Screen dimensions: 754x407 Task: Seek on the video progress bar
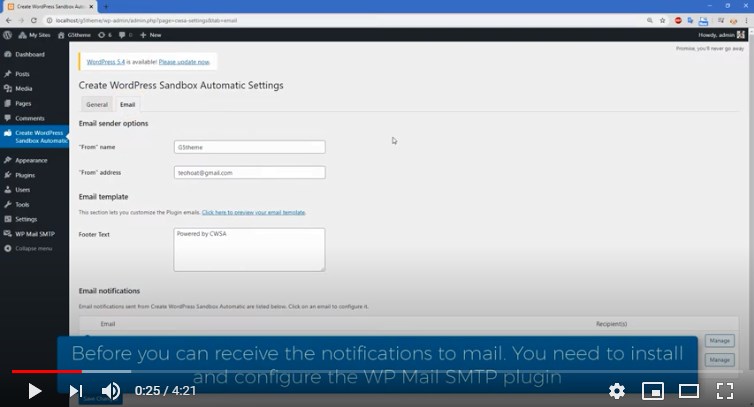tap(377, 371)
